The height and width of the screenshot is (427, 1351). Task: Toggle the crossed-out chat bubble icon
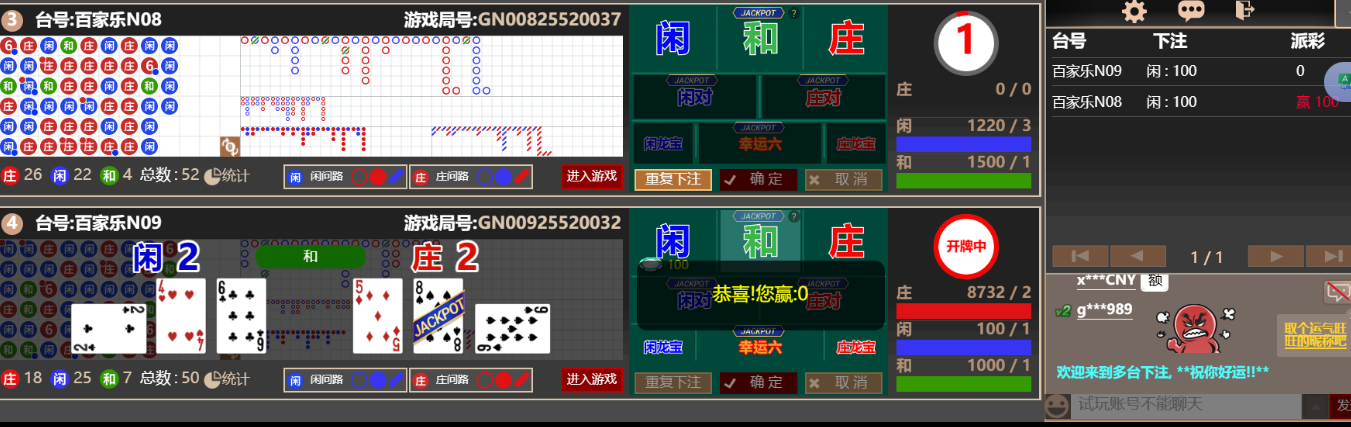click(1336, 291)
